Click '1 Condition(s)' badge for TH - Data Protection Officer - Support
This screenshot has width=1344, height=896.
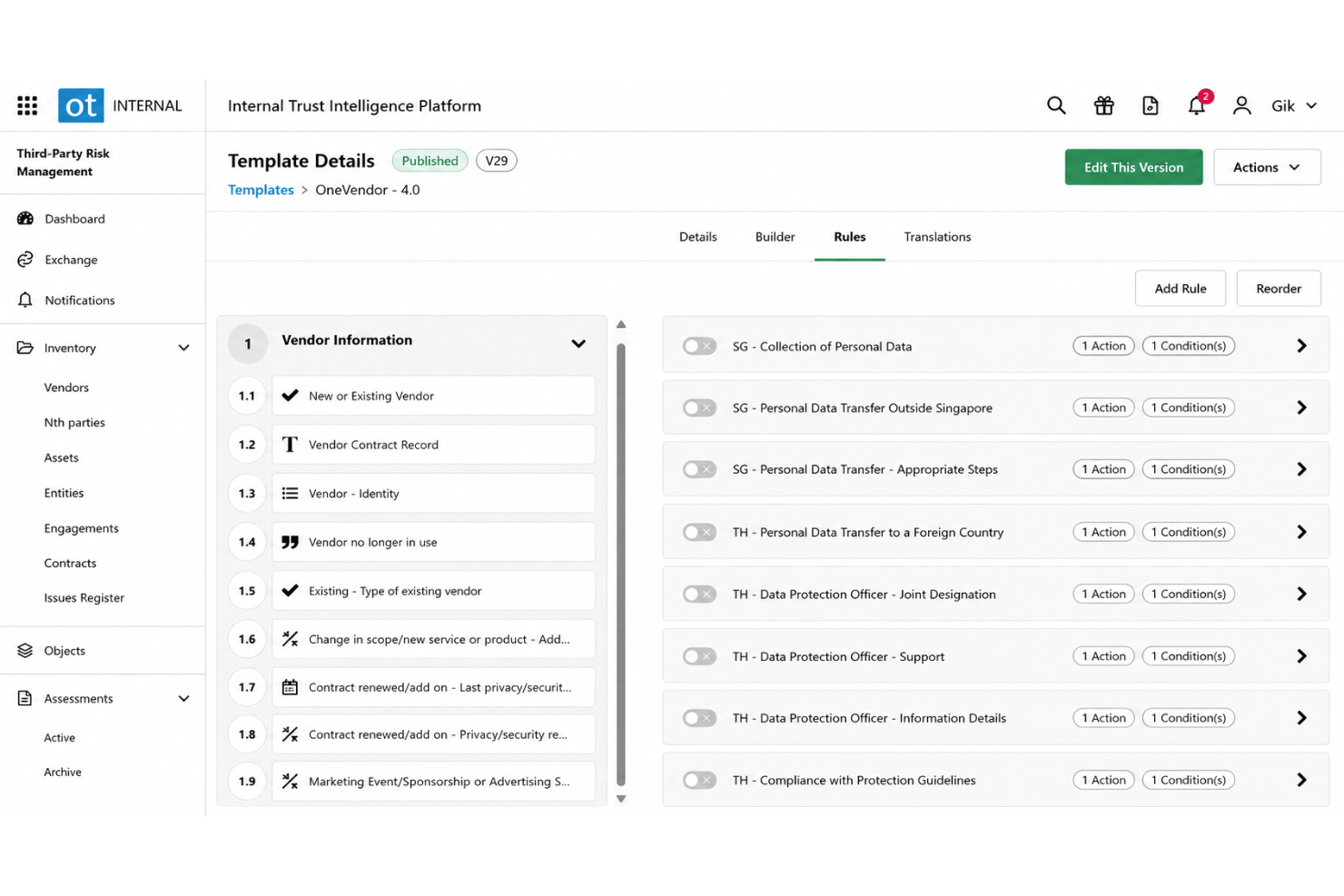tap(1188, 656)
